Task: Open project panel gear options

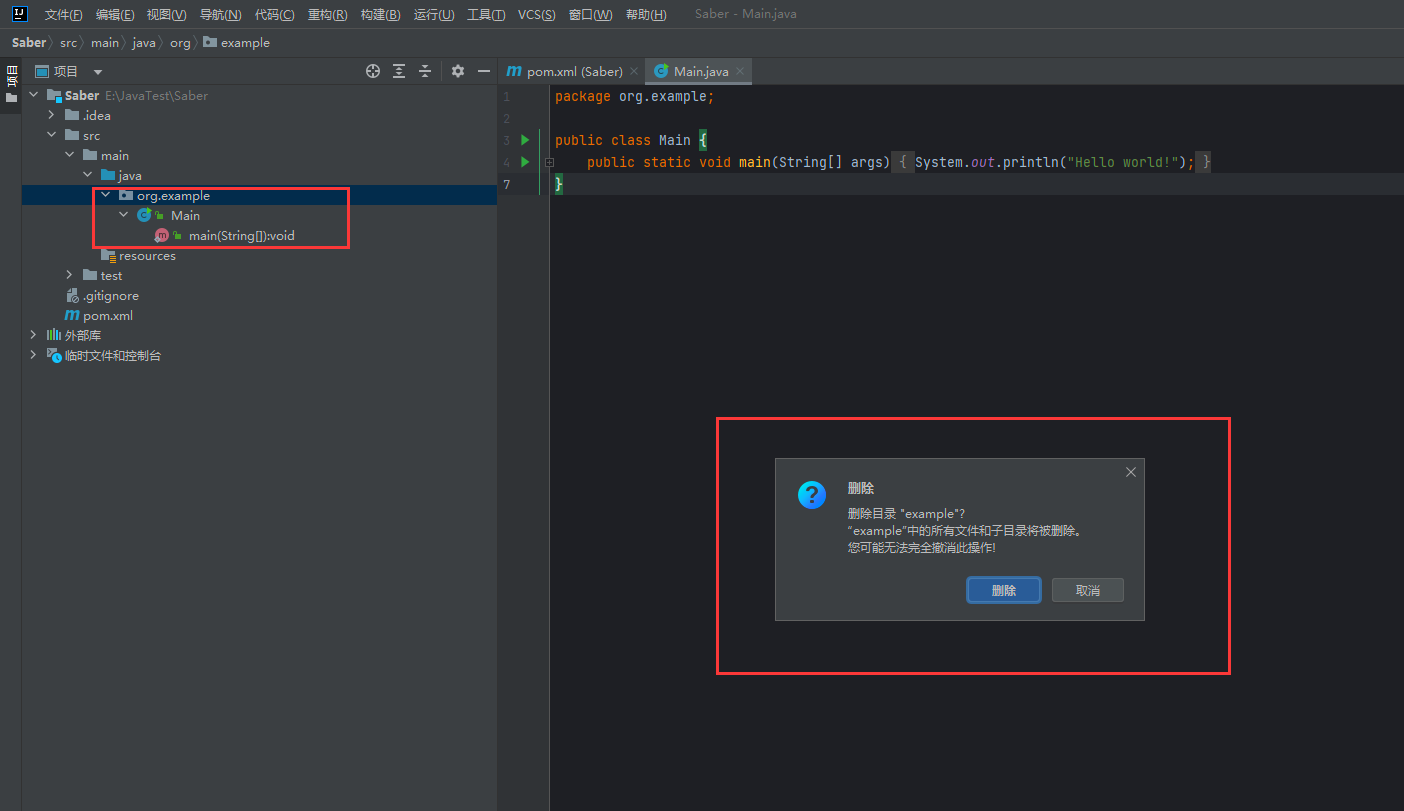Action: click(x=458, y=71)
